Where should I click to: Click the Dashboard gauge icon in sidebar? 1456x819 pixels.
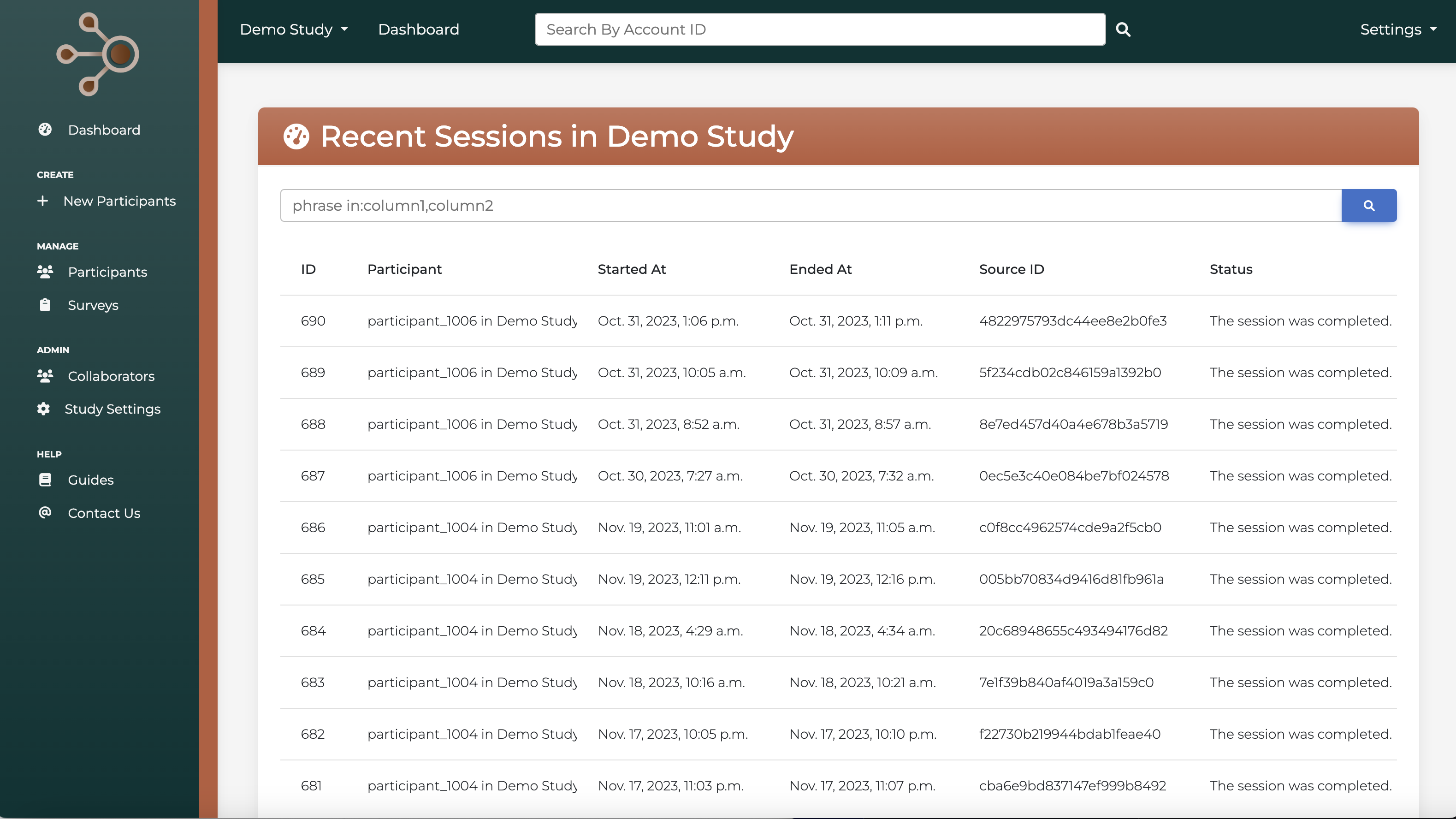[45, 130]
